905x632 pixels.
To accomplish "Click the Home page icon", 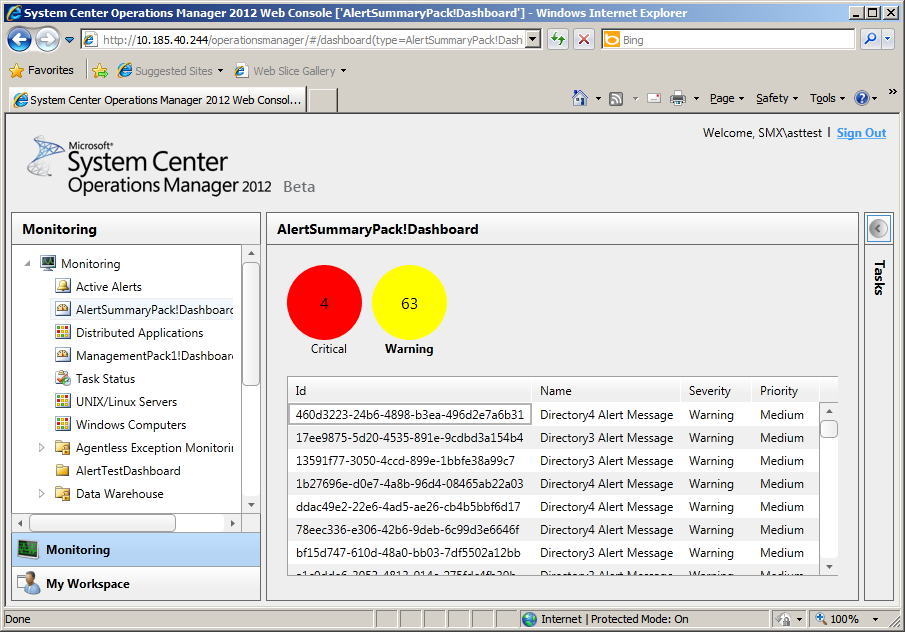I will [579, 98].
